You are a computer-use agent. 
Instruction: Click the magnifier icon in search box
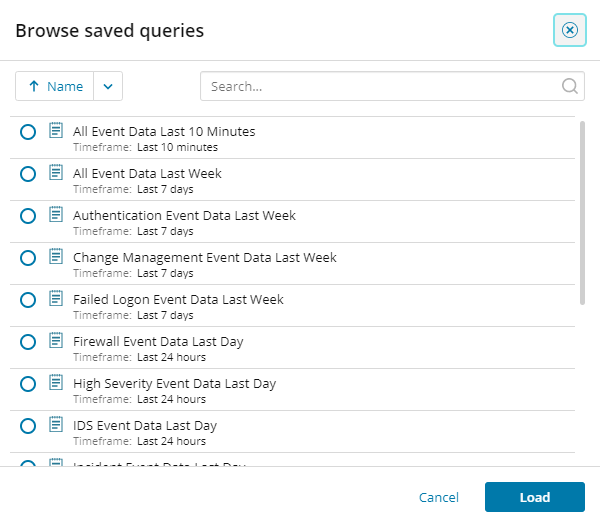pyautogui.click(x=570, y=86)
